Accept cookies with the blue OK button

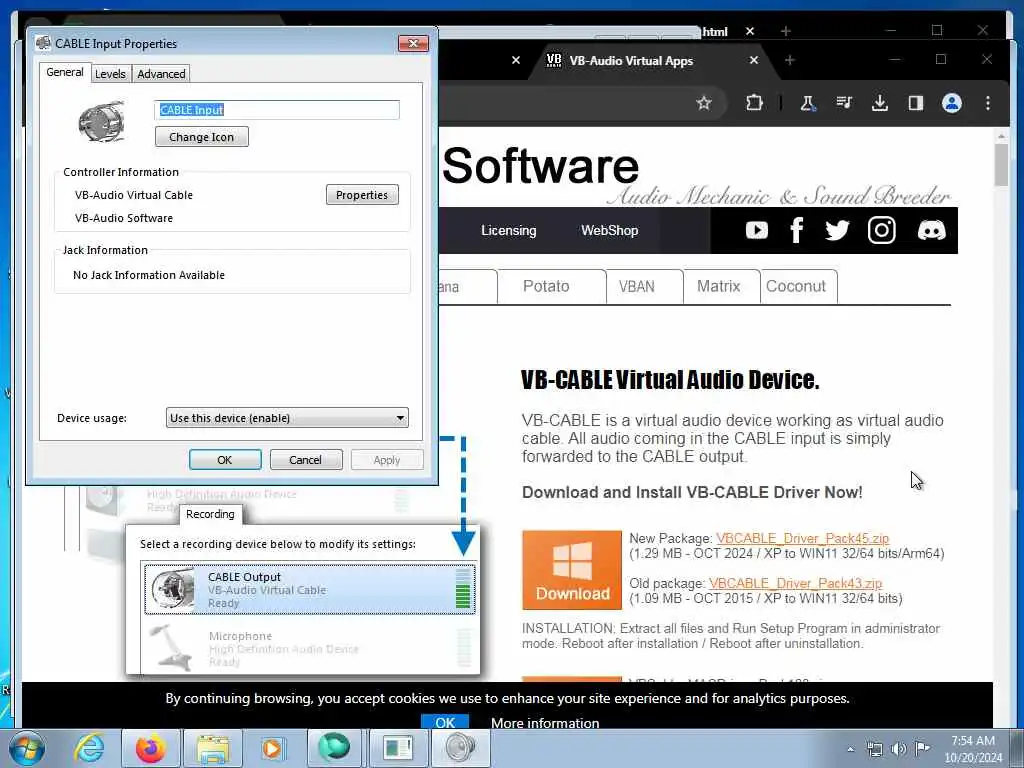445,722
